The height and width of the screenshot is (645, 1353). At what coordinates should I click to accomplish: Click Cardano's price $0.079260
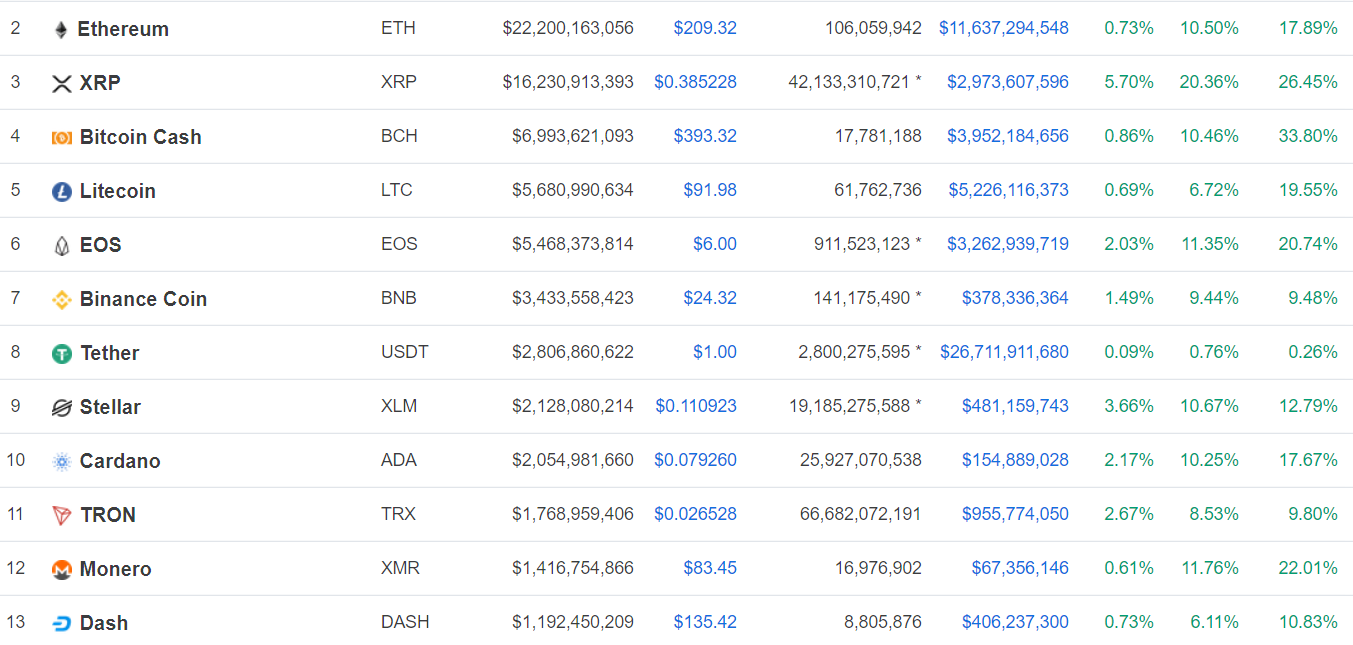(x=695, y=460)
